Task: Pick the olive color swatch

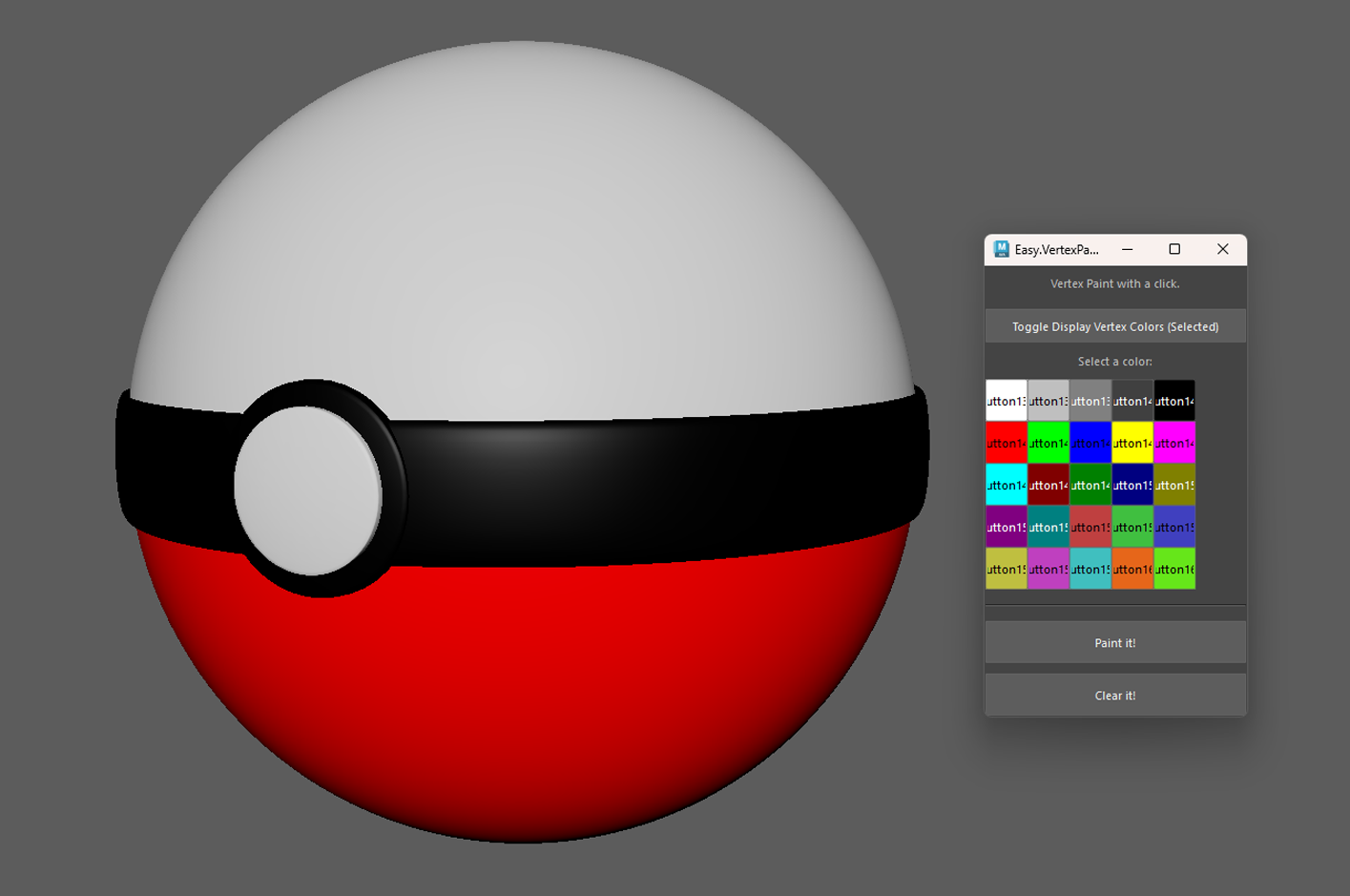Action: (x=1174, y=485)
